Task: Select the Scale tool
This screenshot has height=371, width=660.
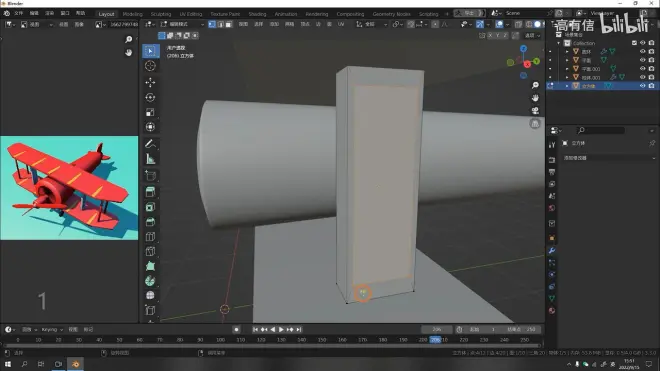Action: click(x=150, y=112)
